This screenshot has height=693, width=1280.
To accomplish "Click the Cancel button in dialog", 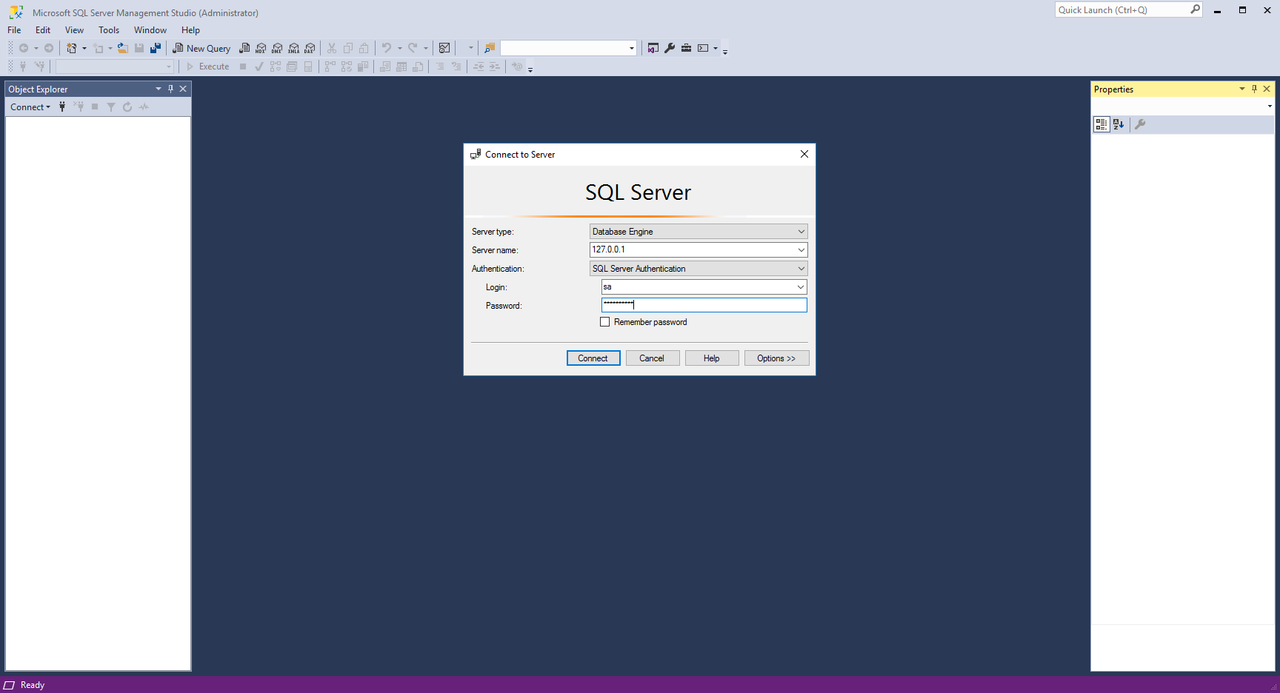I will [652, 358].
